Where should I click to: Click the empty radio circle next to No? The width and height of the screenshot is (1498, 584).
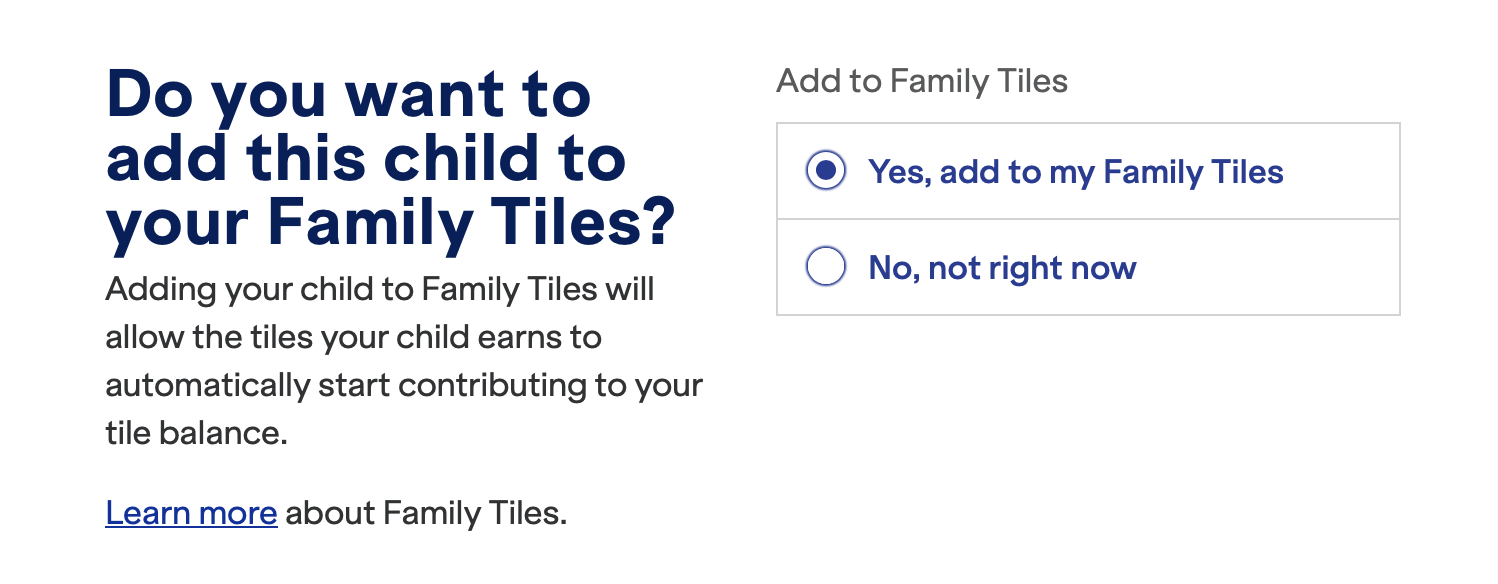(x=826, y=268)
